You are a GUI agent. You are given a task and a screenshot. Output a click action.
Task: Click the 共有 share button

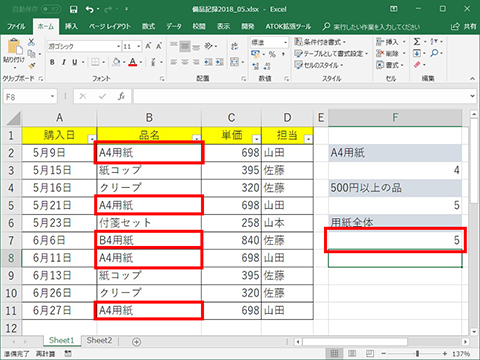tap(464, 26)
